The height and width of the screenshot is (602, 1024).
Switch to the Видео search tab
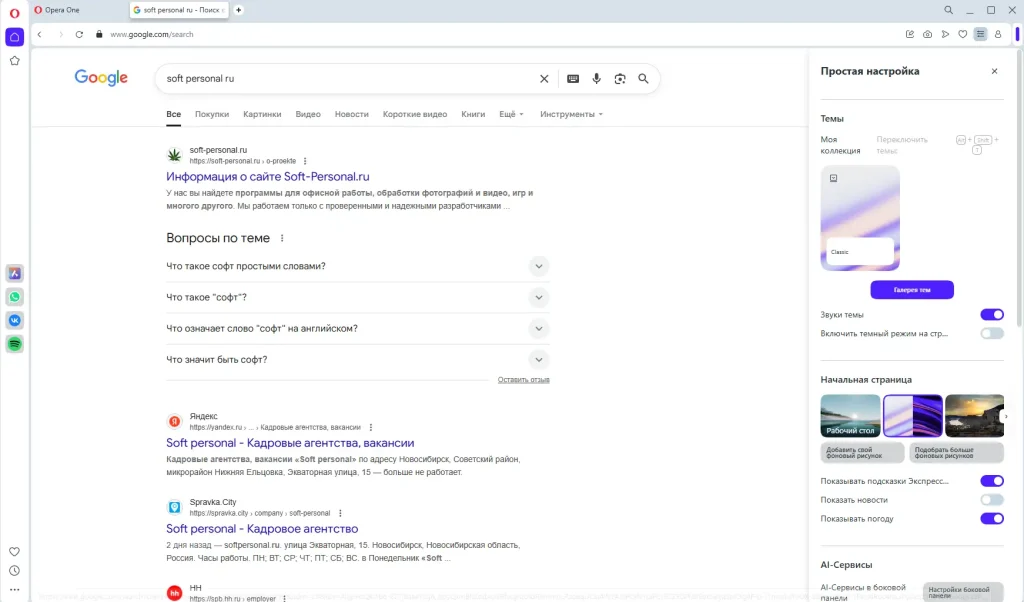pyautogui.click(x=308, y=114)
